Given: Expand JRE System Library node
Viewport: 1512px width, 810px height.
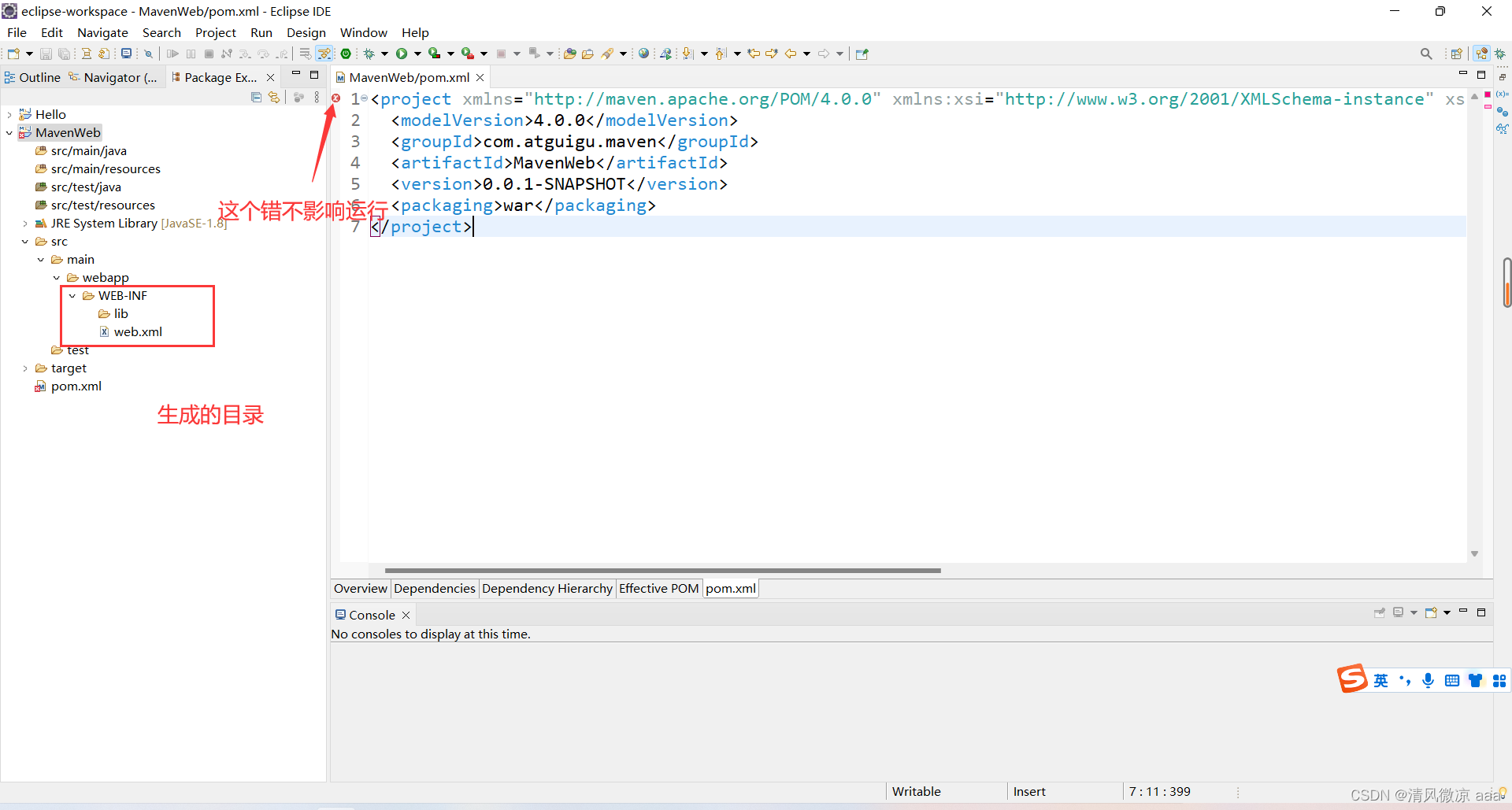Looking at the screenshot, I should (x=25, y=224).
